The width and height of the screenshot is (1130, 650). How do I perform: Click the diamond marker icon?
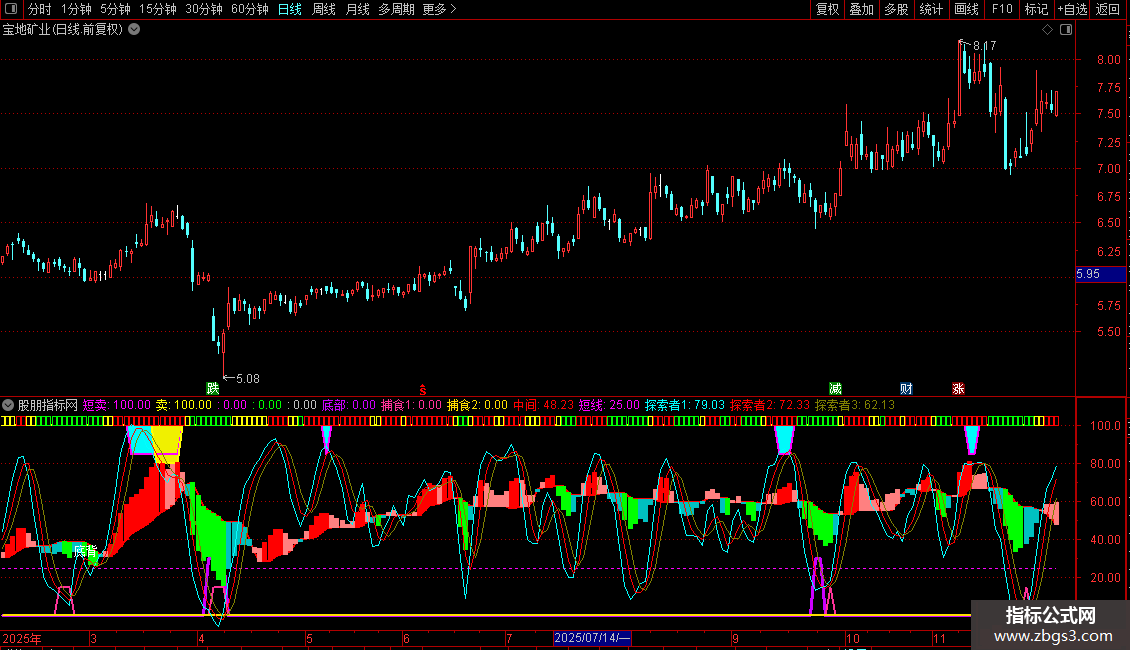[1047, 30]
